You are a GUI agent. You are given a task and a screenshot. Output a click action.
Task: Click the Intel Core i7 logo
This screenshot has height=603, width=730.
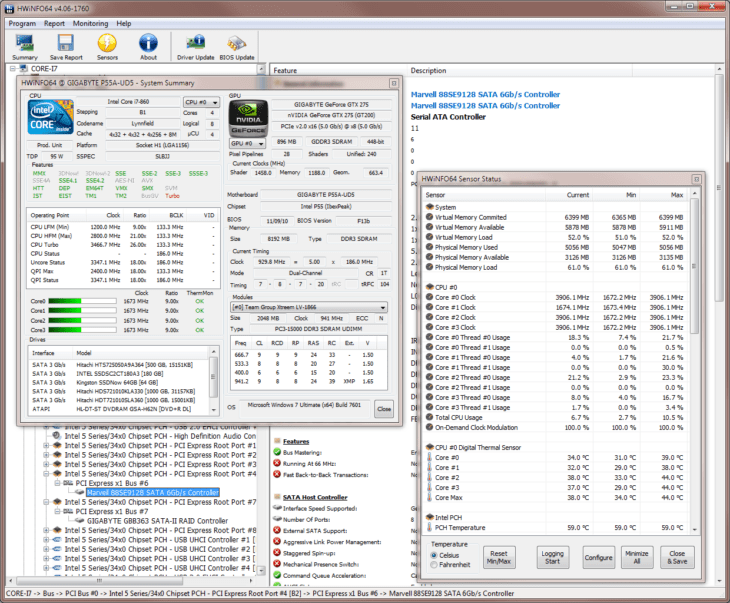(51, 117)
